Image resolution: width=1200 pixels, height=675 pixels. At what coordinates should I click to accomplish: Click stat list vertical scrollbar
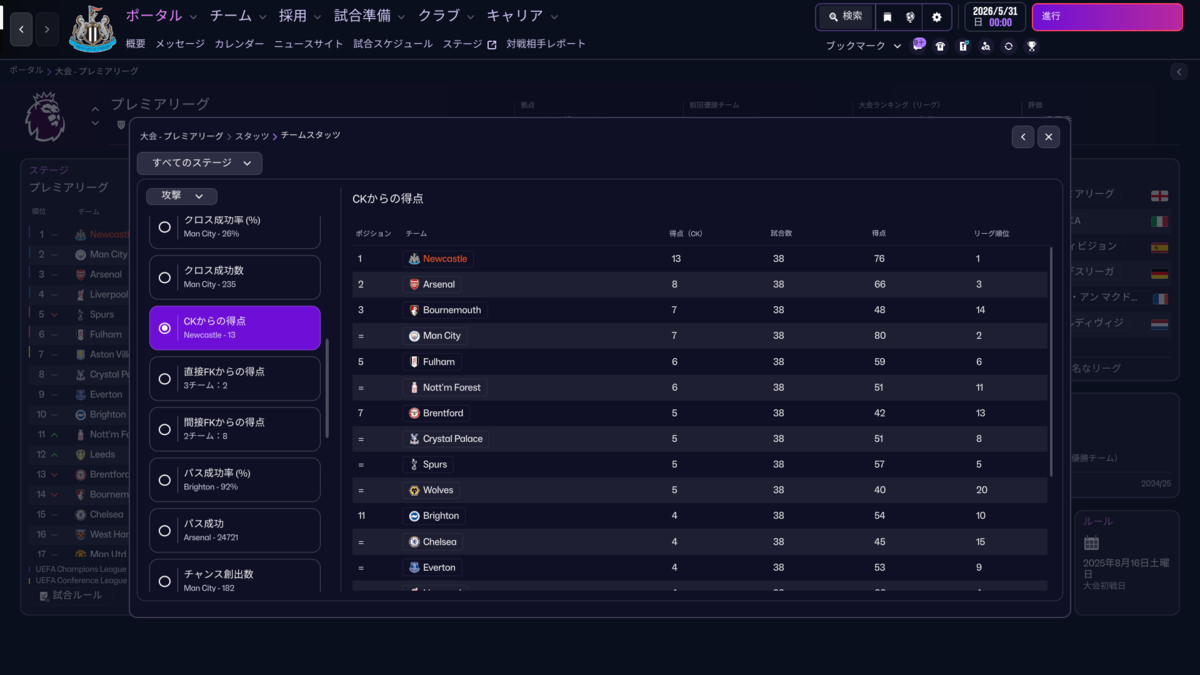327,388
